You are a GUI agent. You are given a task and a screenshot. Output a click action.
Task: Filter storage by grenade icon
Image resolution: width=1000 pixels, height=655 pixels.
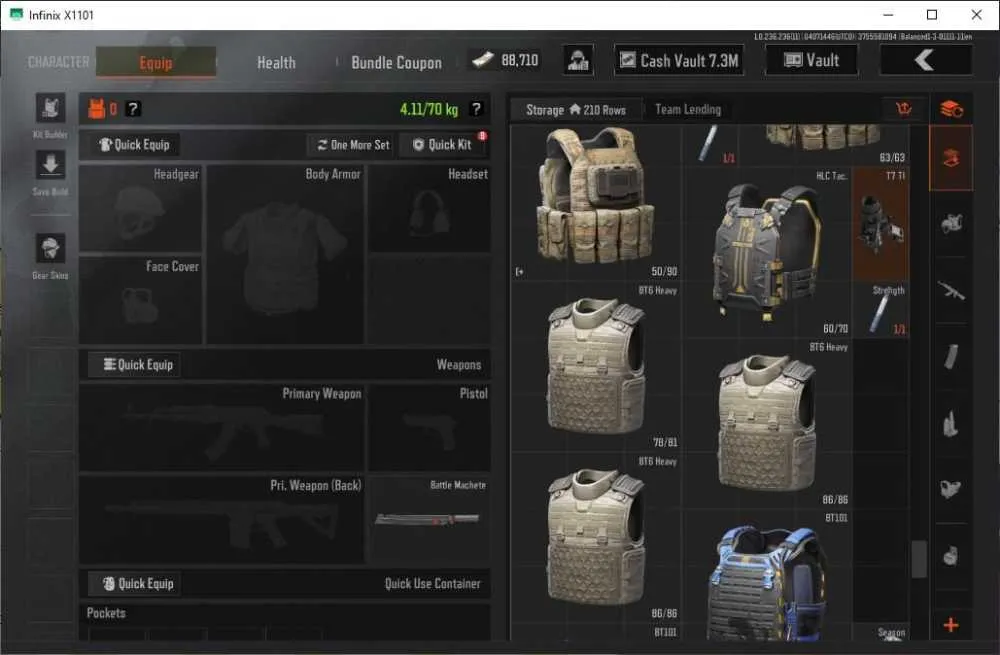(x=951, y=556)
